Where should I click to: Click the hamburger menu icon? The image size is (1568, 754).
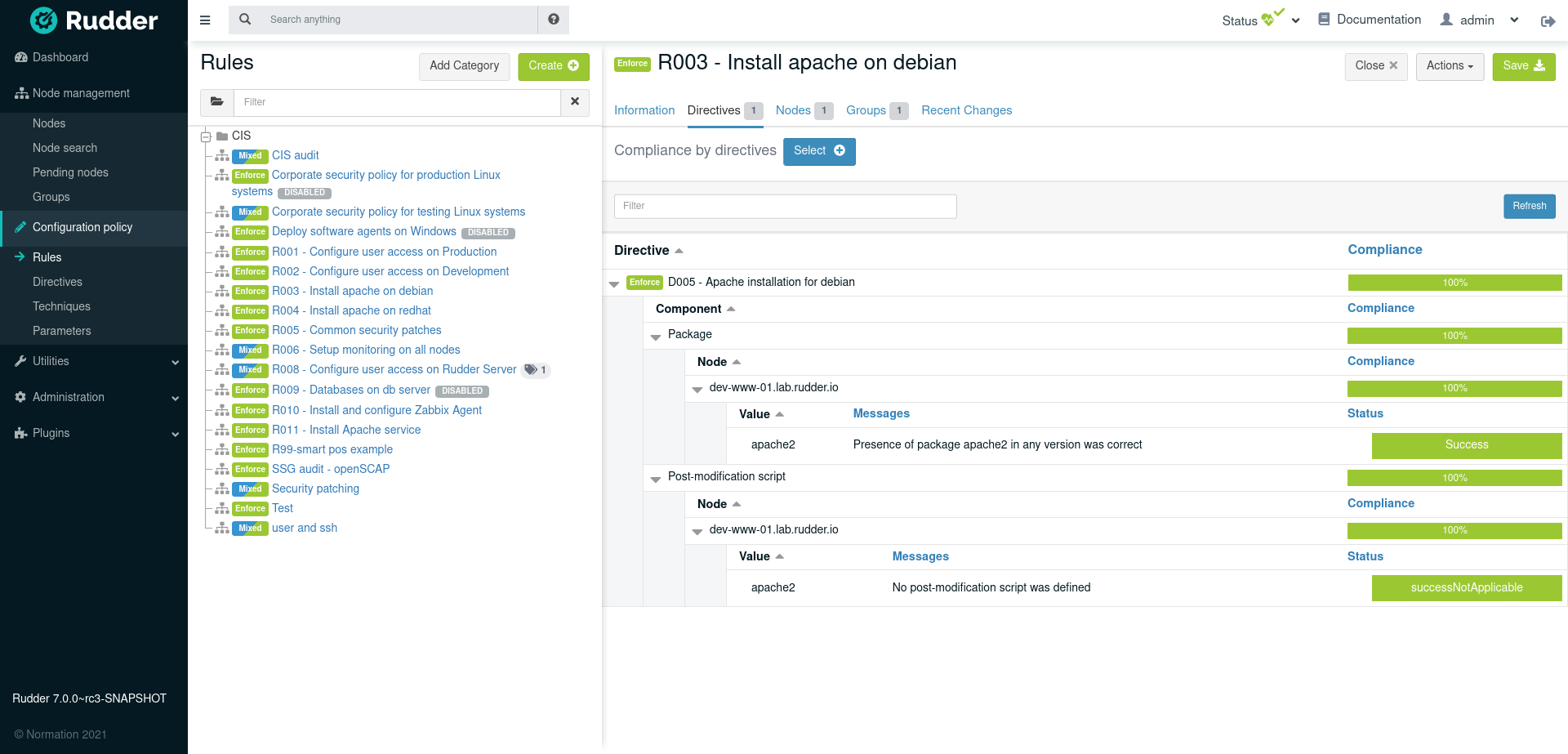click(205, 20)
